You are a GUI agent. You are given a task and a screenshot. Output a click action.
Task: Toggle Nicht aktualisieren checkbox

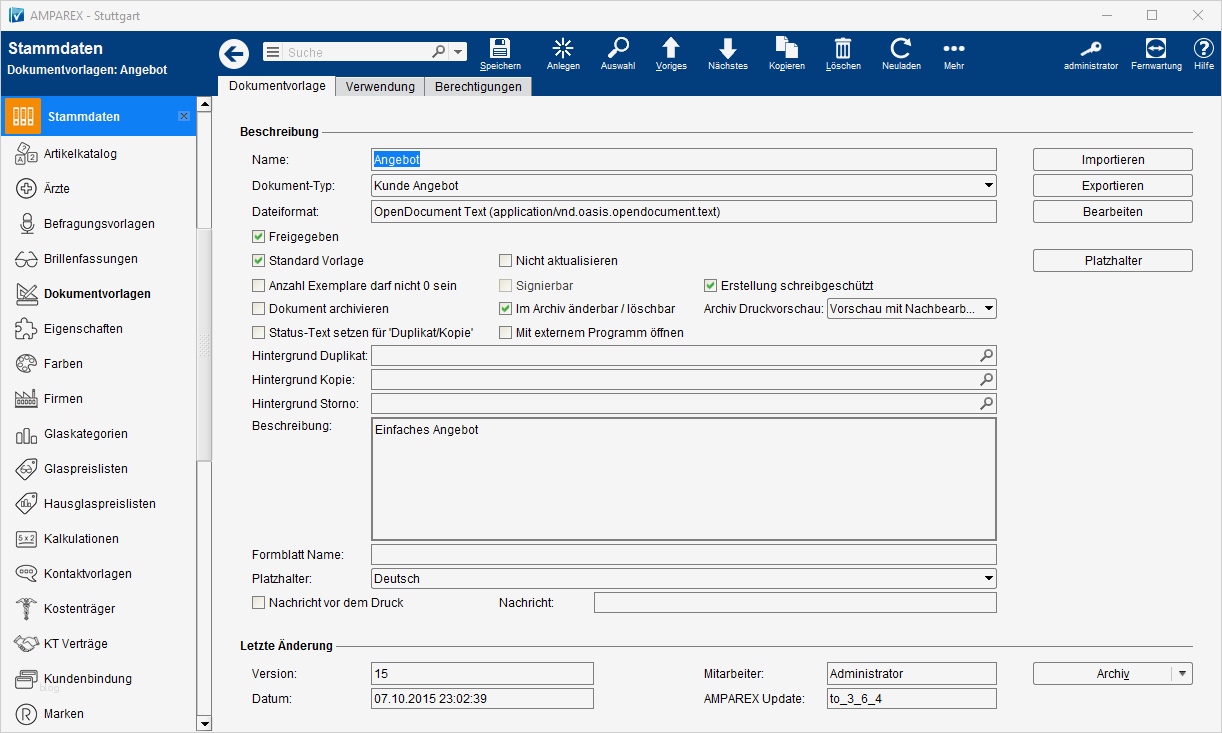pyautogui.click(x=506, y=261)
